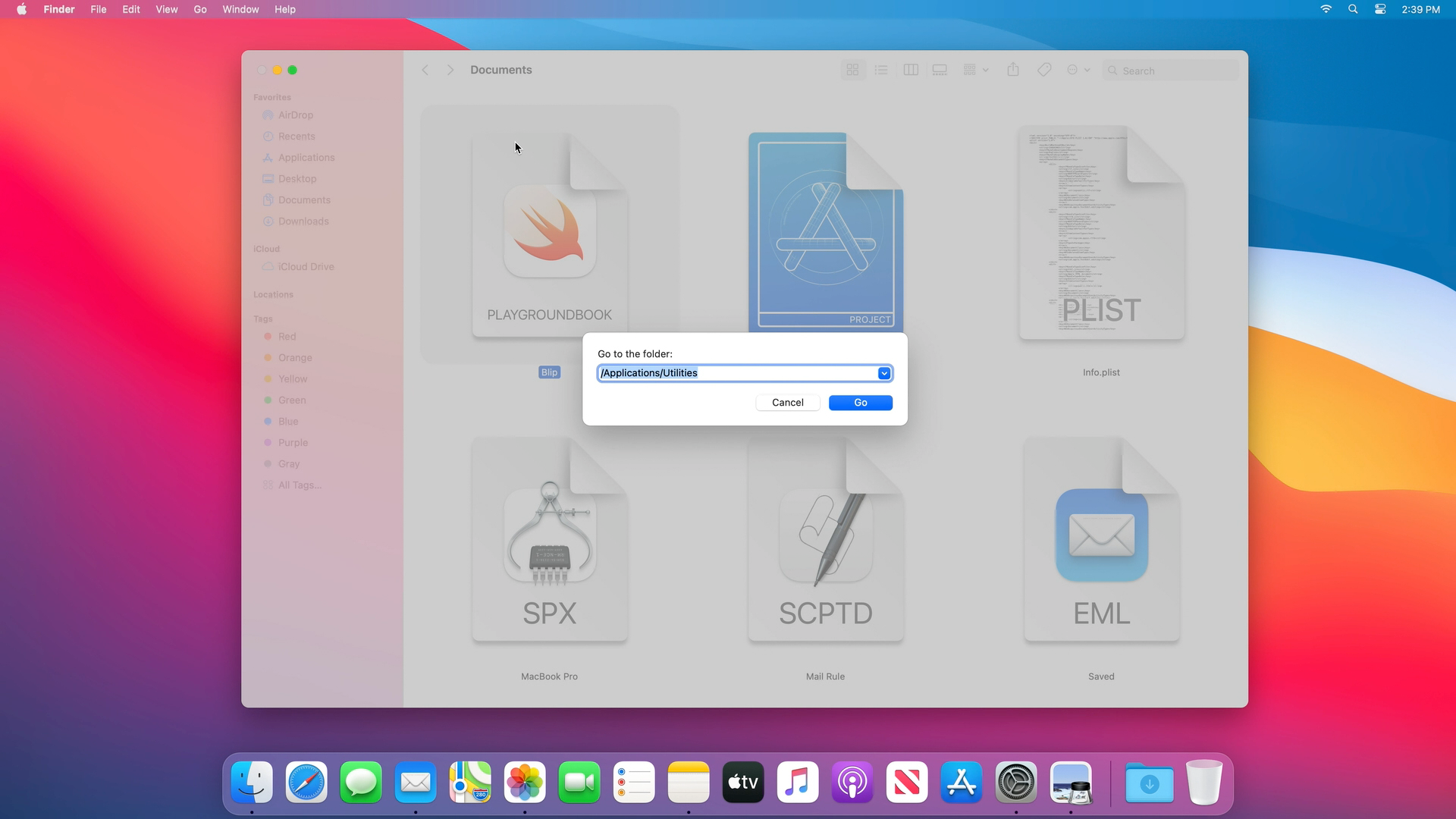Open Reminders from the Dock
Image resolution: width=1456 pixels, height=819 pixels.
click(634, 782)
